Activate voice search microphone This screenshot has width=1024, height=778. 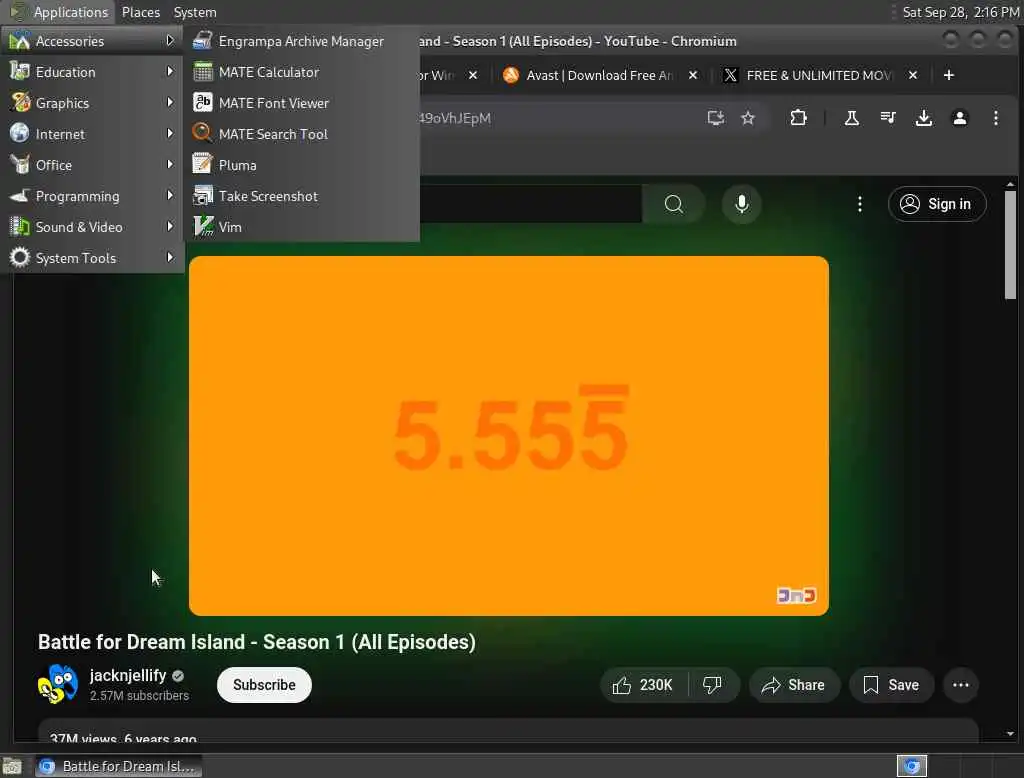[741, 204]
